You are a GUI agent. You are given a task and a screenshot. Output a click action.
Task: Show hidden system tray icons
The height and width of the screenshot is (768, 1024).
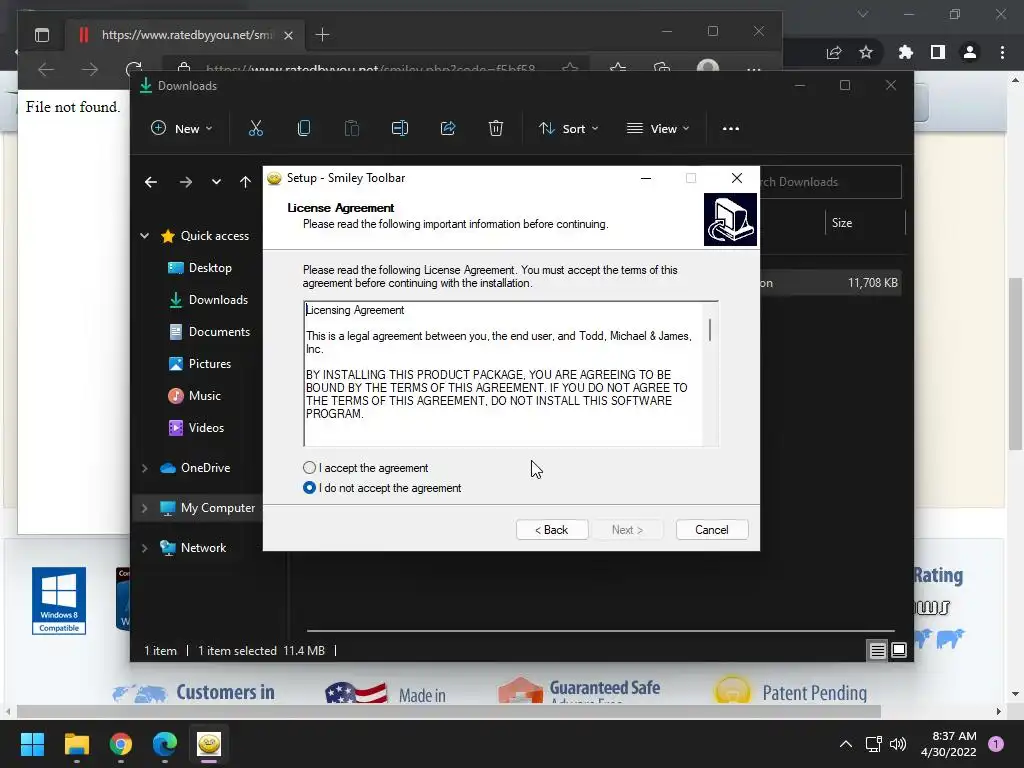[x=846, y=744]
